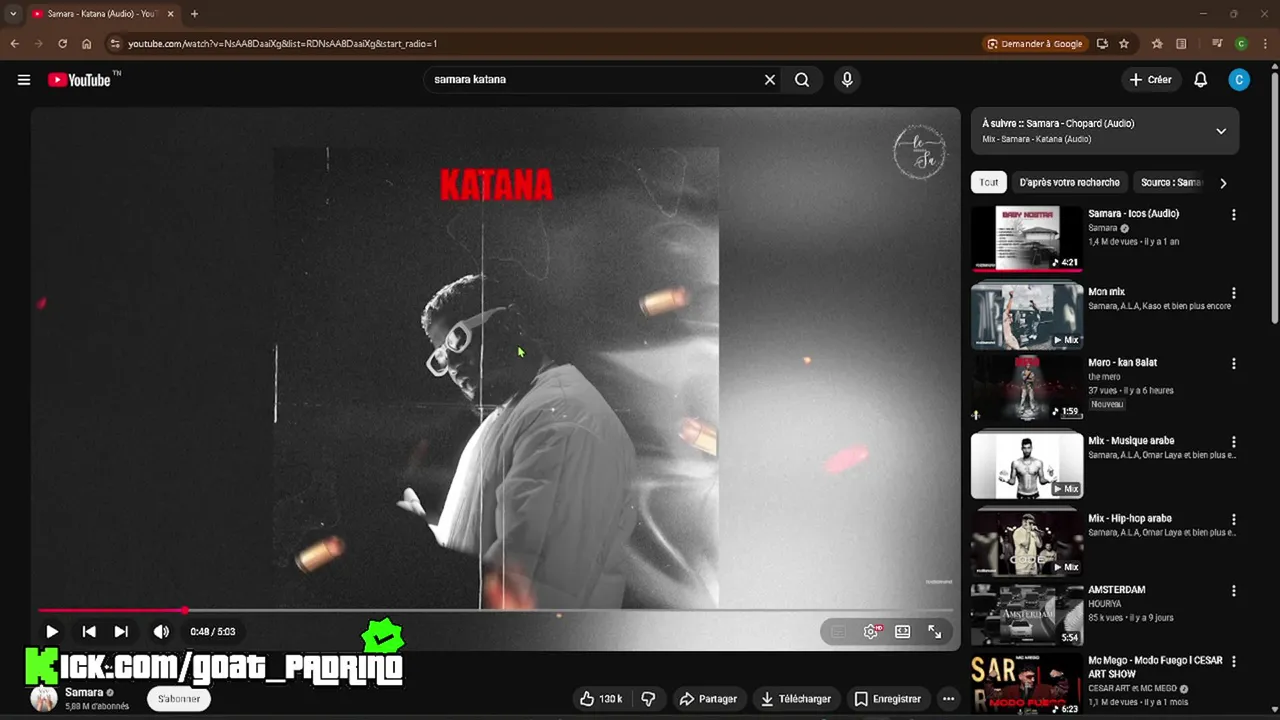
Task: Share the video via Partager
Action: [708, 699]
